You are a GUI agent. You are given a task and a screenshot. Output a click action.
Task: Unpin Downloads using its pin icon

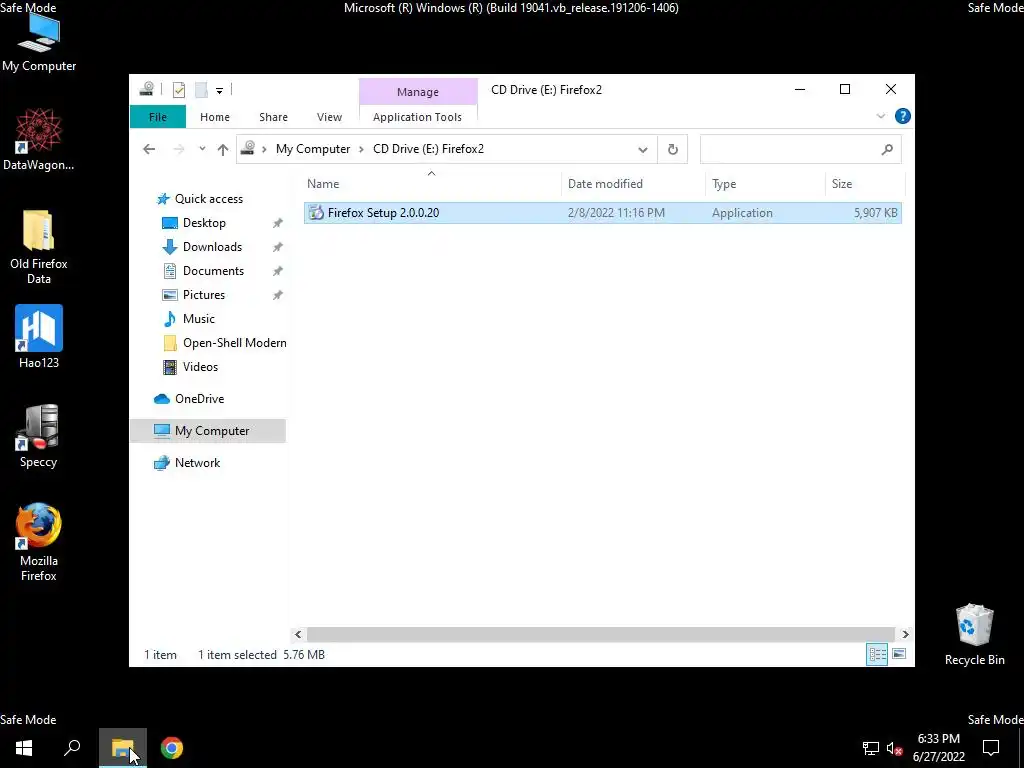tap(278, 248)
